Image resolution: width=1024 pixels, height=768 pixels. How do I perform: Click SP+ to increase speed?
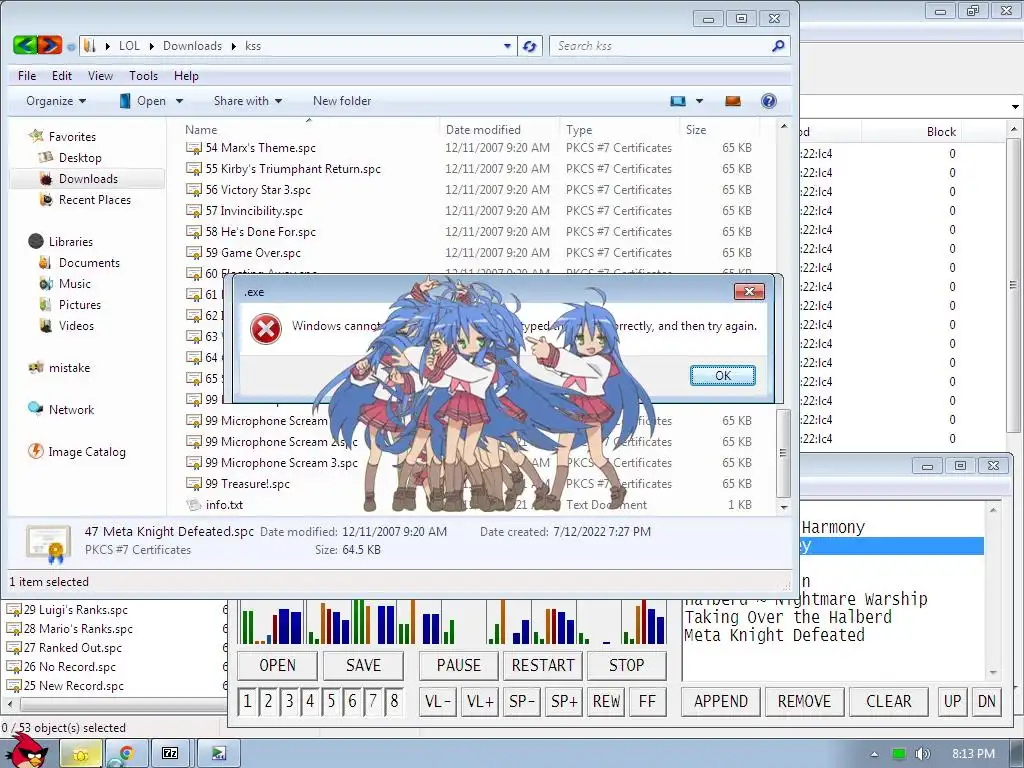click(x=564, y=701)
